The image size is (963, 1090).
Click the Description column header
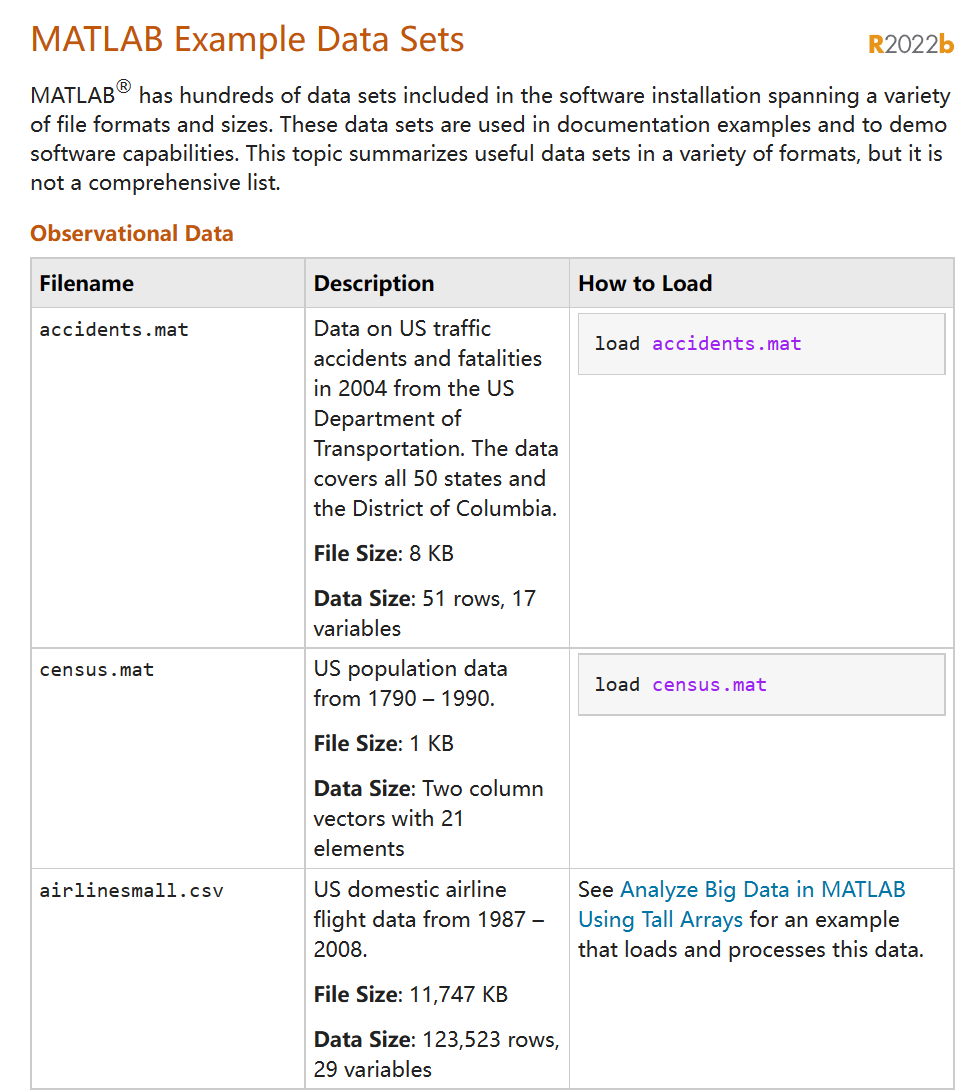click(x=374, y=283)
